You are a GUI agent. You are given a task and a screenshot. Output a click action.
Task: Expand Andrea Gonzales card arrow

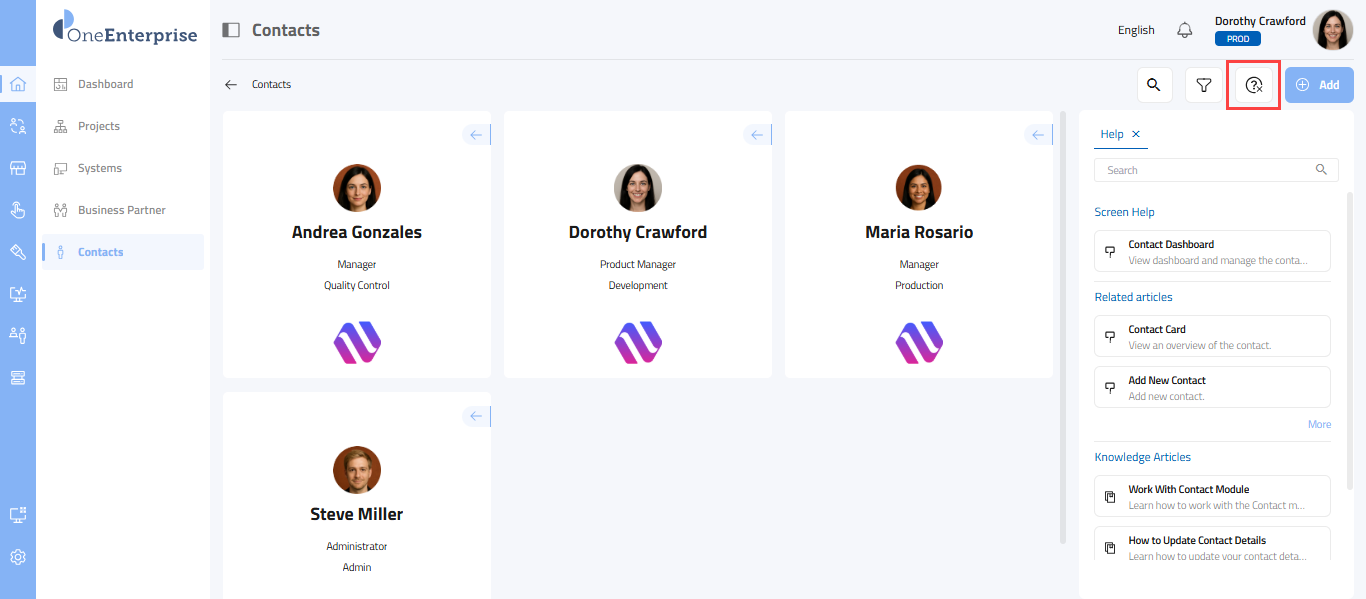click(x=476, y=135)
